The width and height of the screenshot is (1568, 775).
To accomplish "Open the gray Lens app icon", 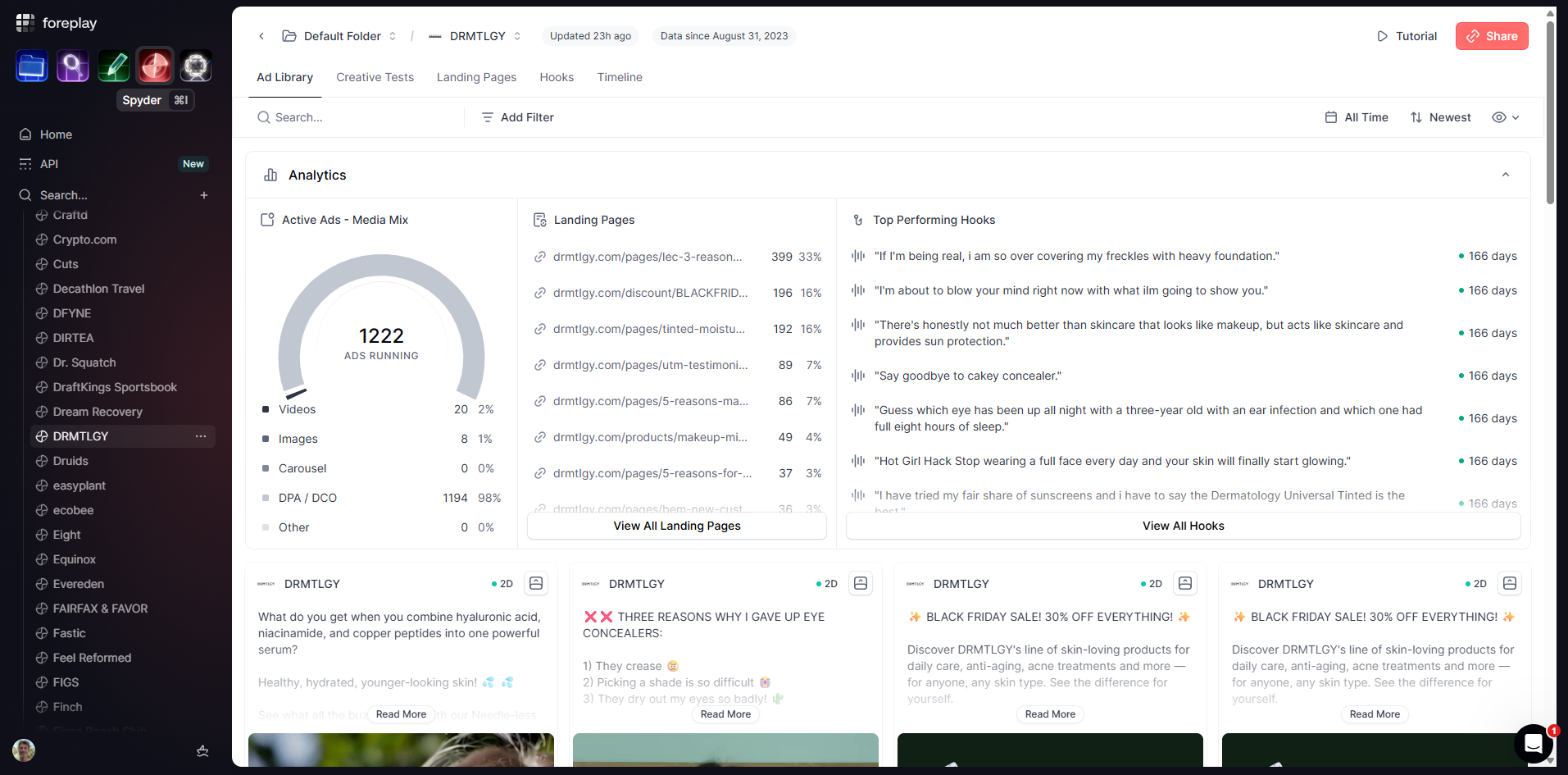I will coord(196,66).
